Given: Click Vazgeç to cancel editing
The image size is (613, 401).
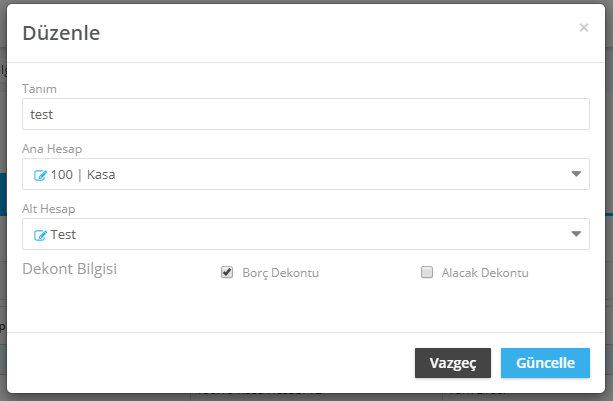Looking at the screenshot, I should pyautogui.click(x=453, y=363).
